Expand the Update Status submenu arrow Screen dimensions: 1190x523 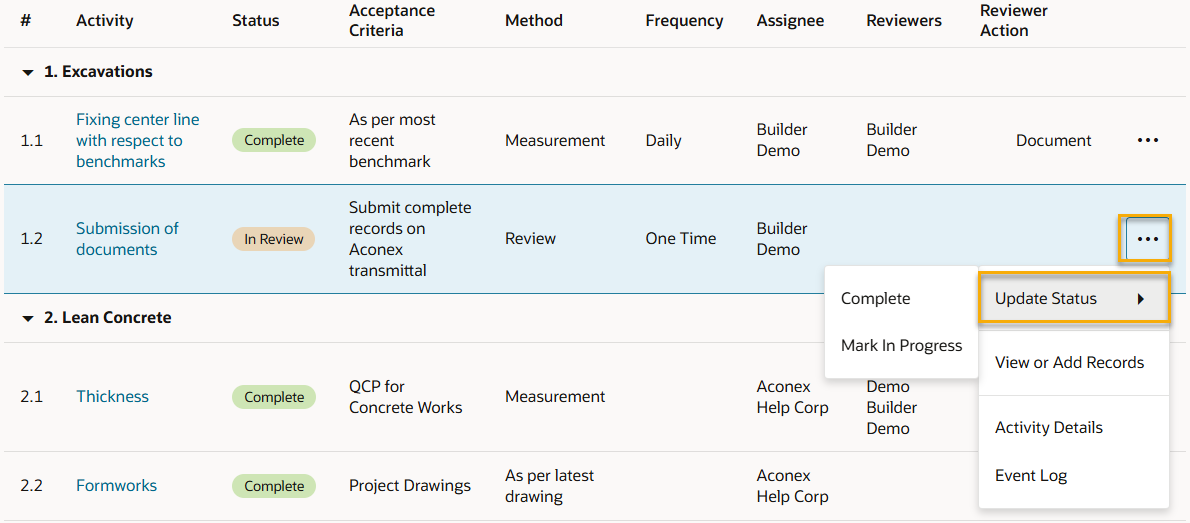[x=1141, y=299]
